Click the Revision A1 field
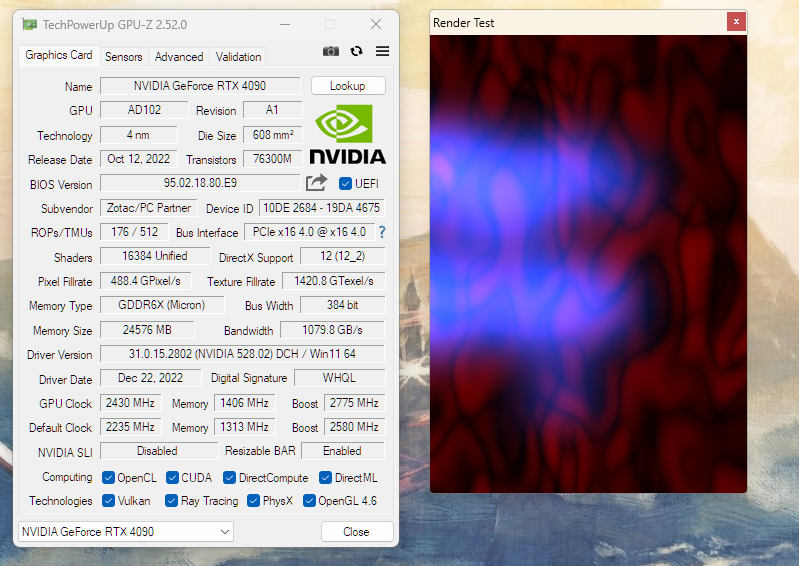Viewport: 799px width, 566px height. point(273,110)
